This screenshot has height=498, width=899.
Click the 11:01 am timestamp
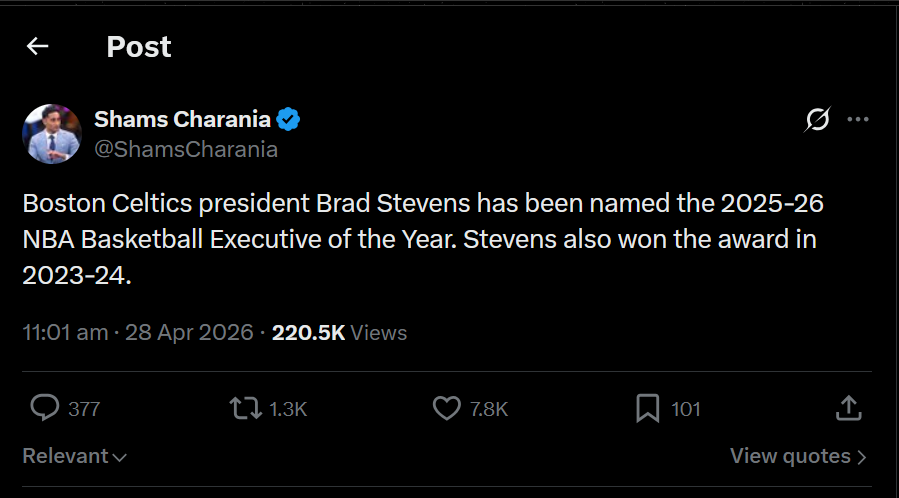[x=65, y=332]
